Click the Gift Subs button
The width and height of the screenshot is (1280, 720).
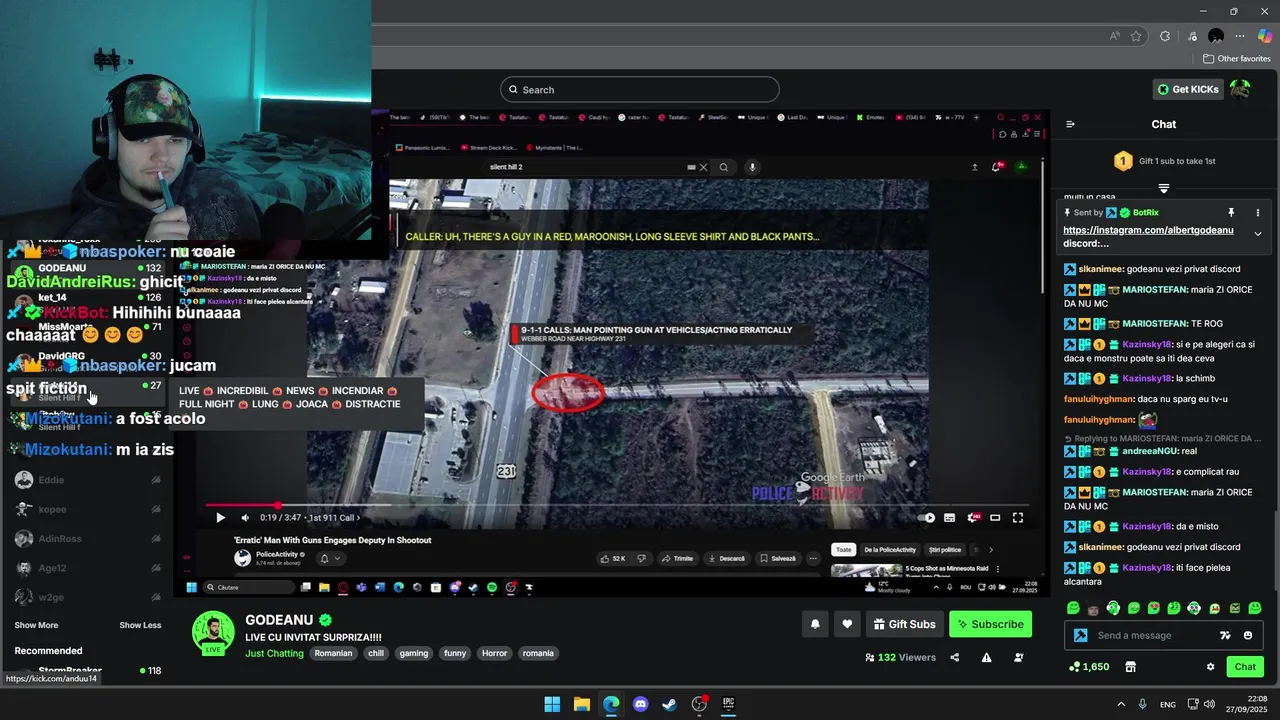(x=904, y=624)
